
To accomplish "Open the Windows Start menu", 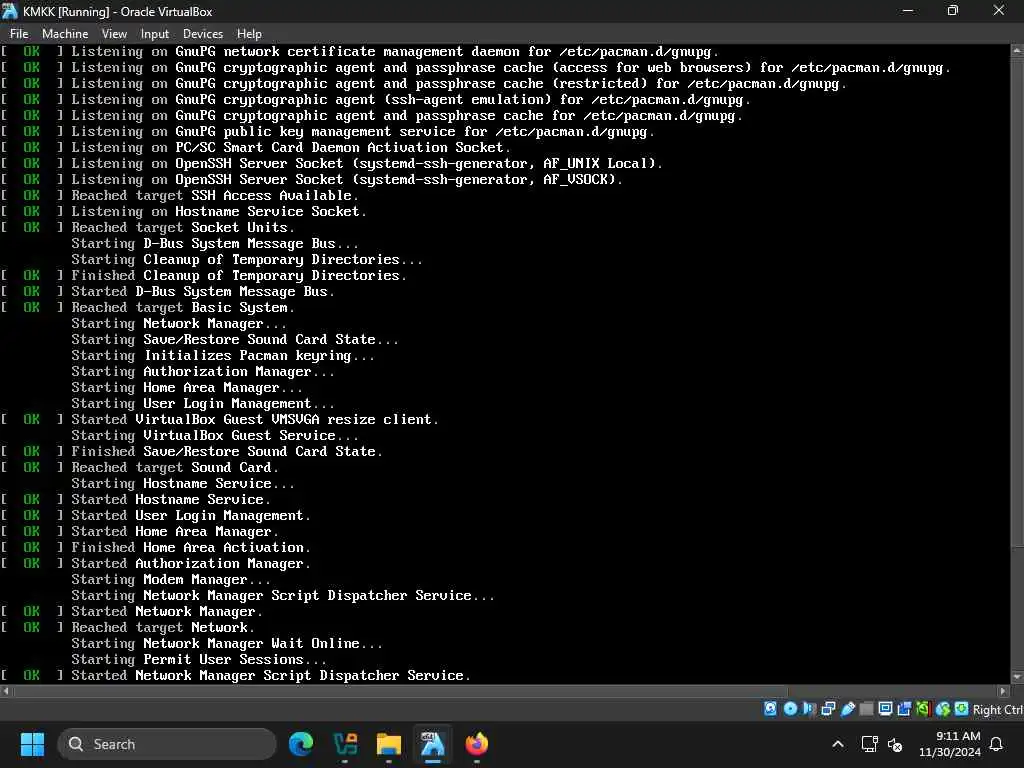I will coord(32,744).
